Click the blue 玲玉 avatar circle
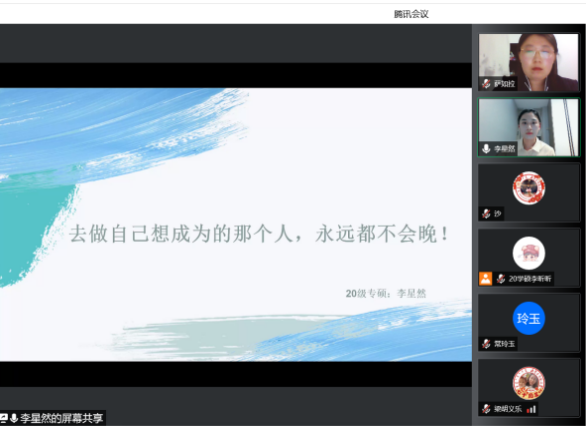 528,318
